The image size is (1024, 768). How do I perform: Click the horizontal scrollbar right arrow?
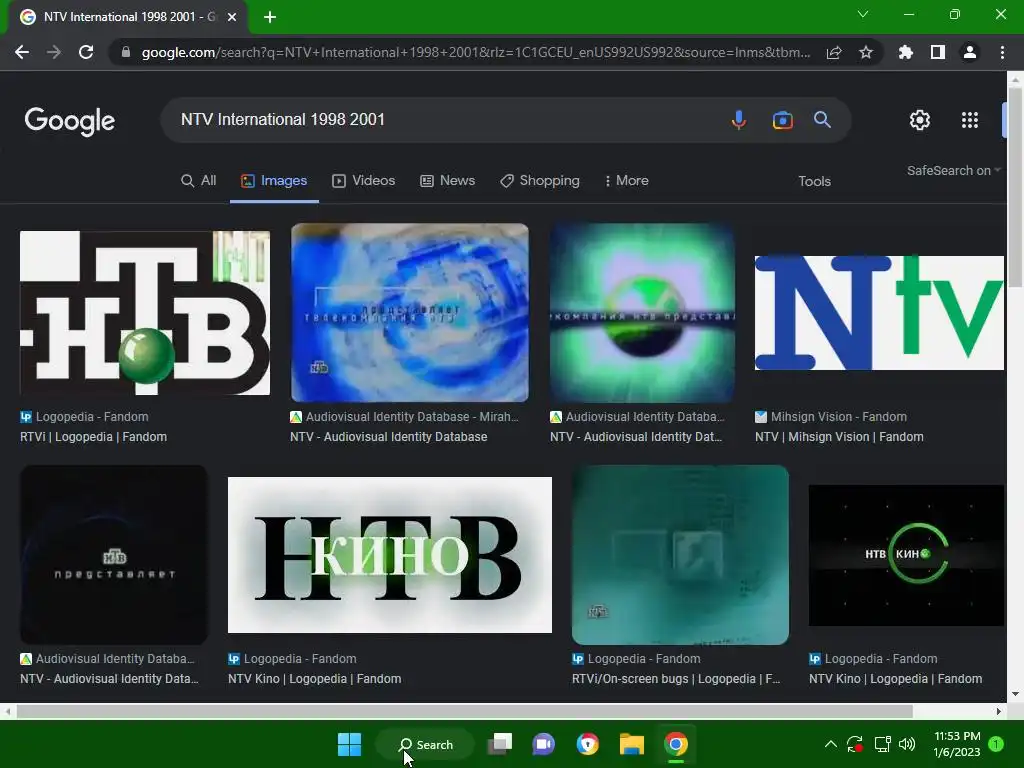pyautogui.click(x=999, y=711)
